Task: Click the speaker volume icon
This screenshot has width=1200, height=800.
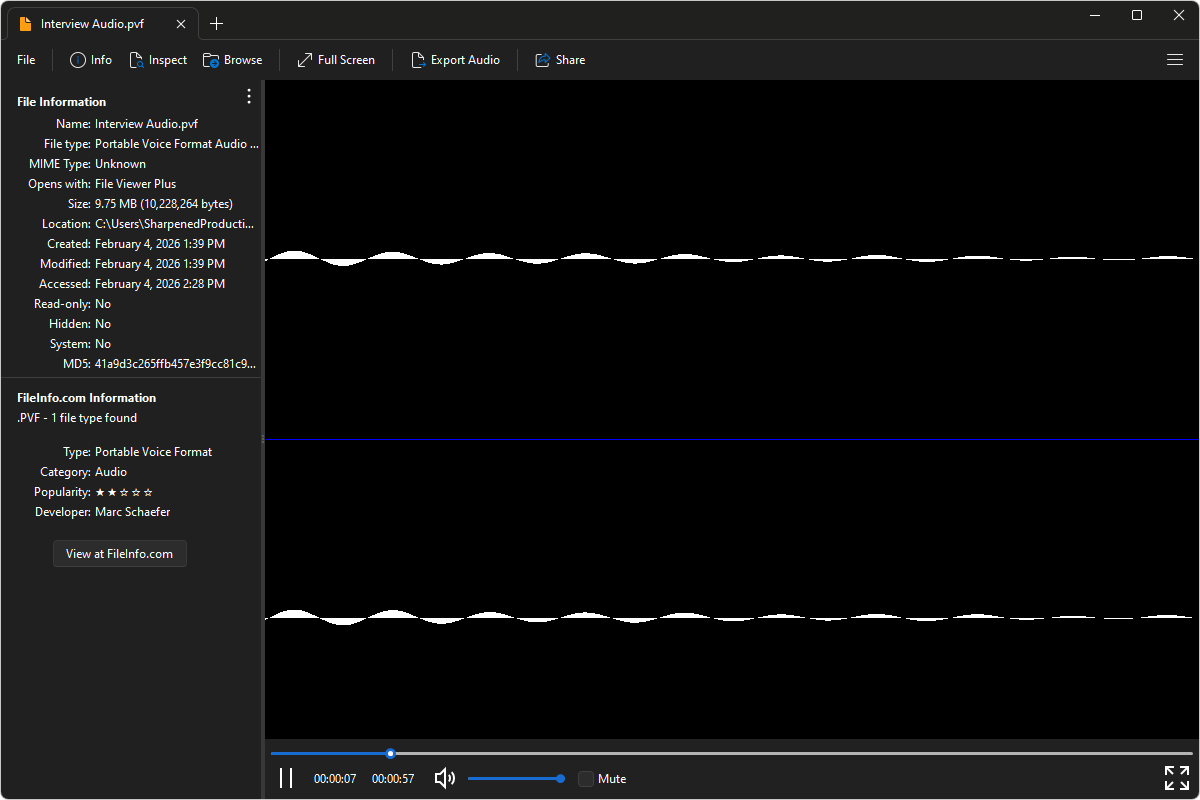Action: (444, 778)
